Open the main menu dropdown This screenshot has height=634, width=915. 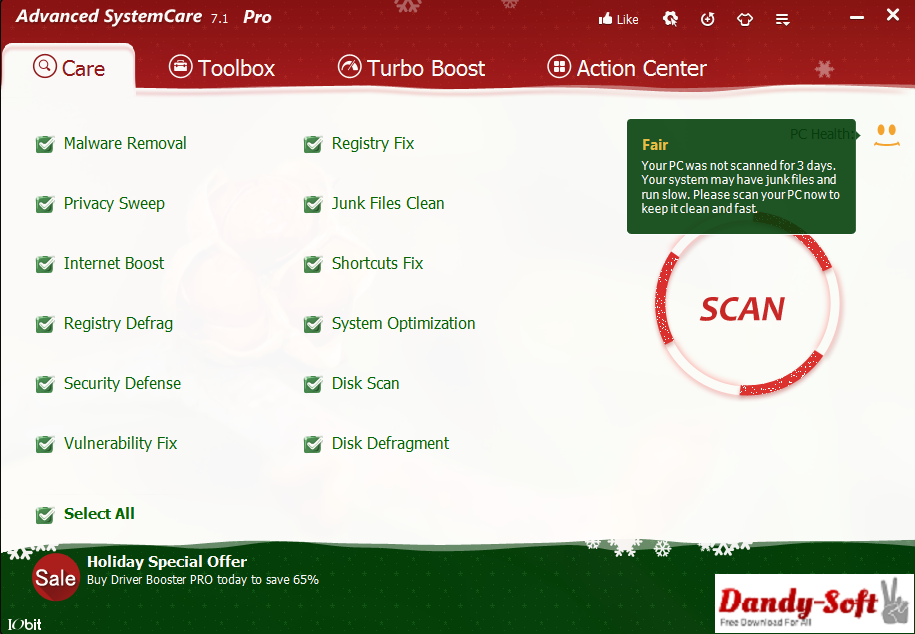(782, 18)
